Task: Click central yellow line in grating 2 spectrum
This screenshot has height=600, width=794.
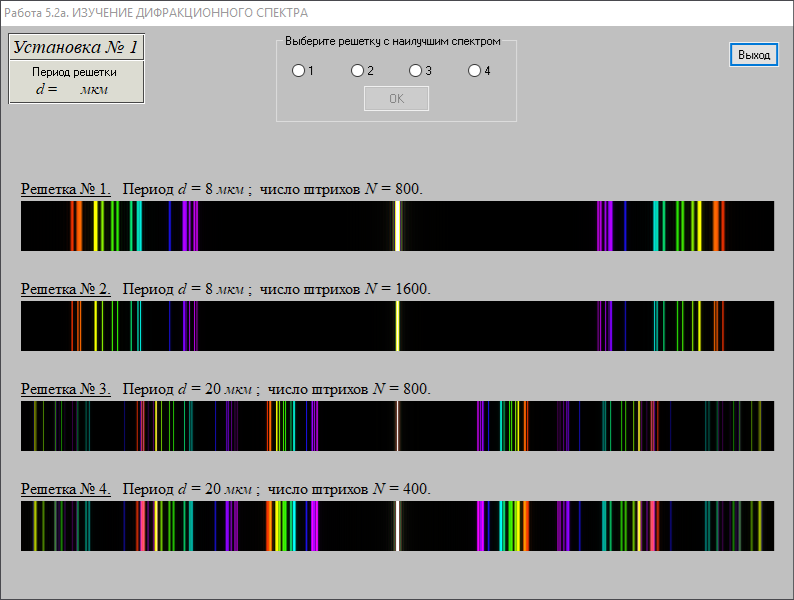Action: (x=398, y=326)
